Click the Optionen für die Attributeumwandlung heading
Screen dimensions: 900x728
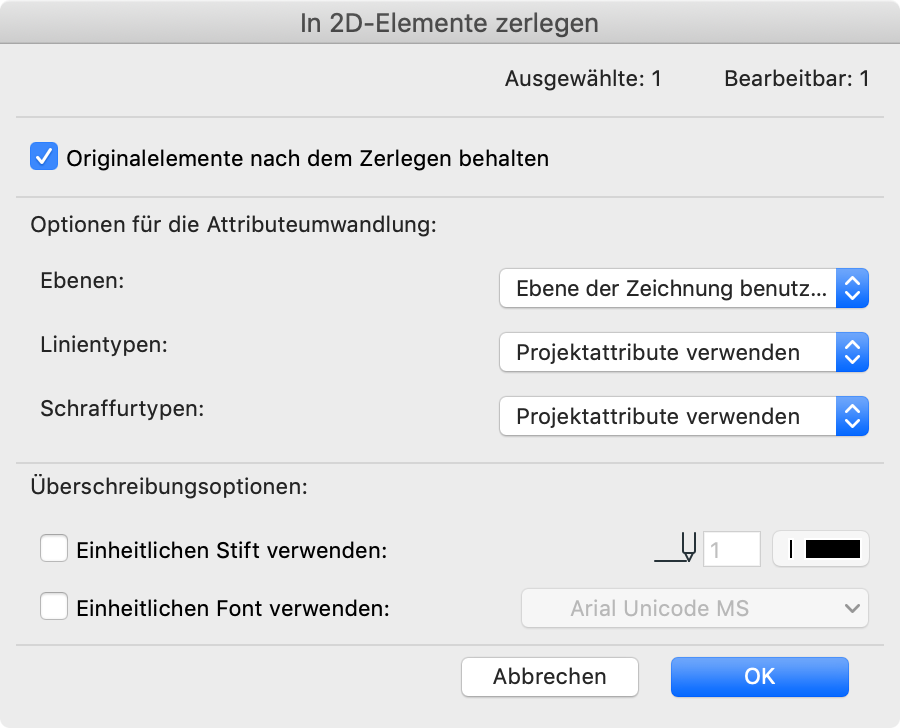coord(234,224)
